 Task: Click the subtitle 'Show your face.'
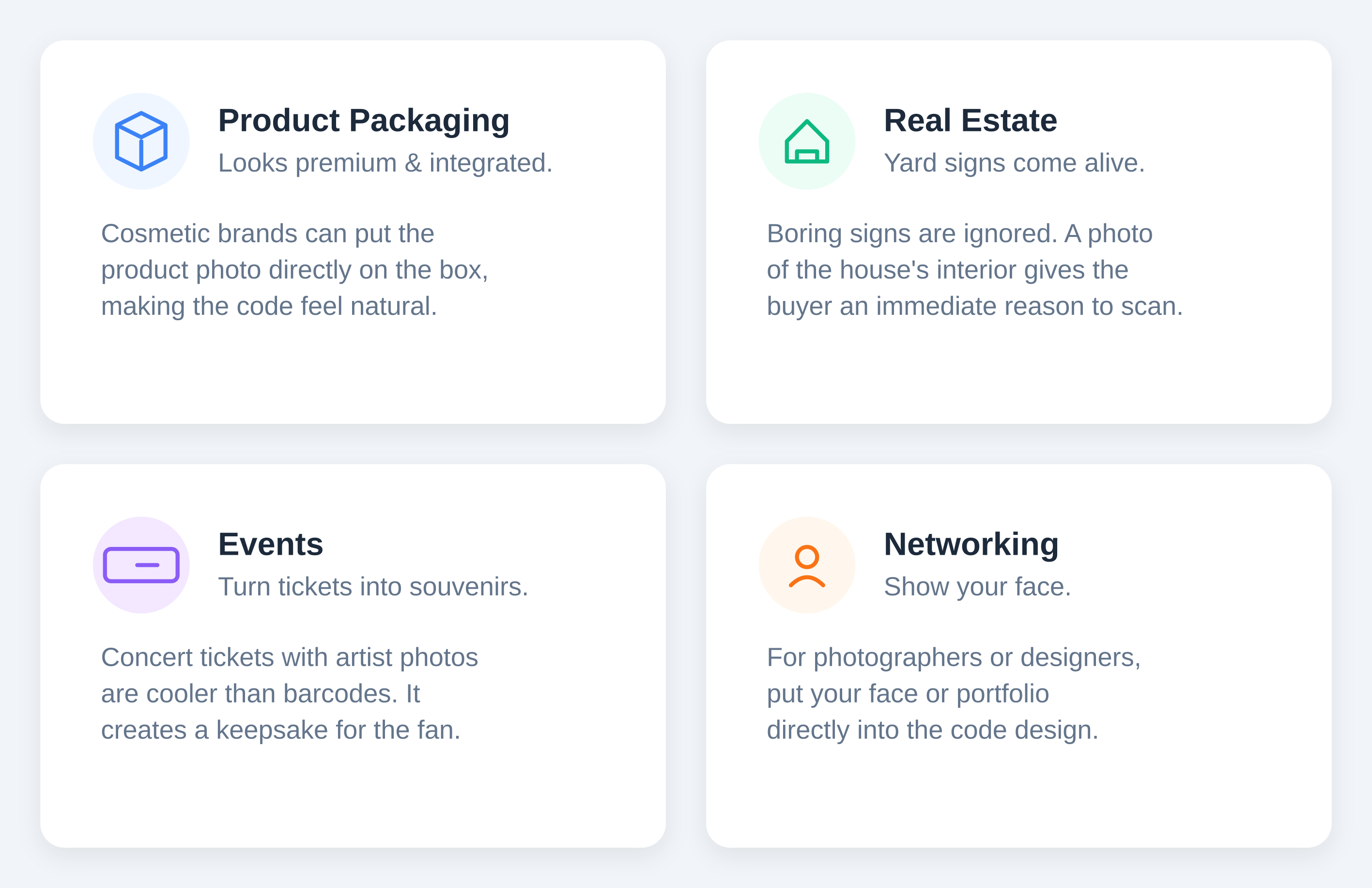977,587
